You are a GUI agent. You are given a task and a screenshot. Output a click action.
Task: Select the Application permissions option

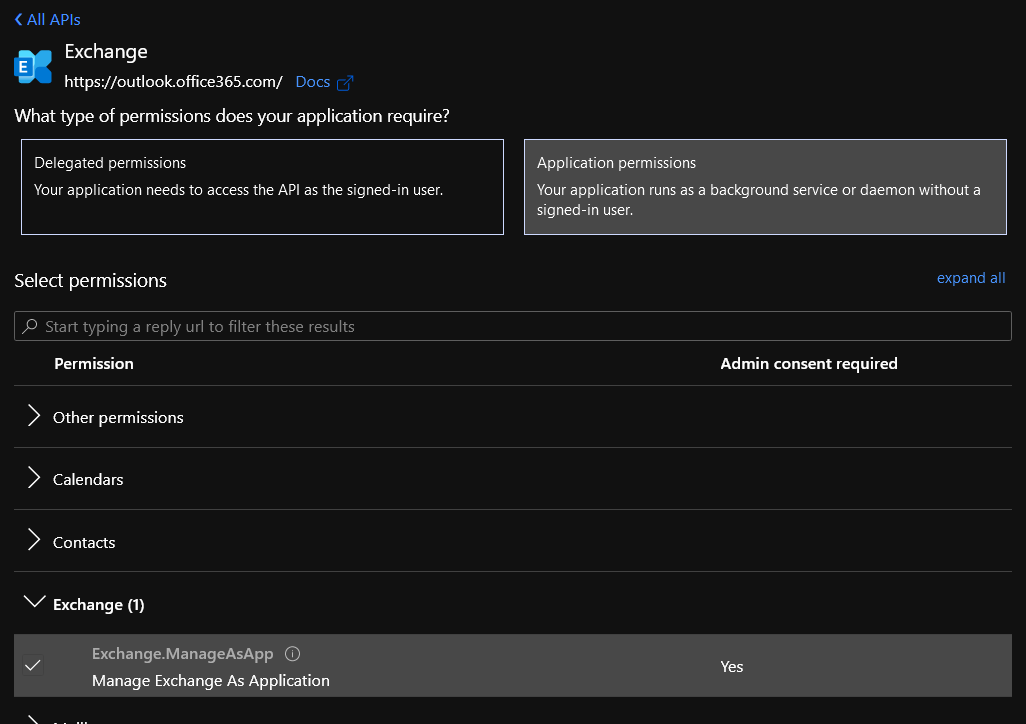[765, 187]
